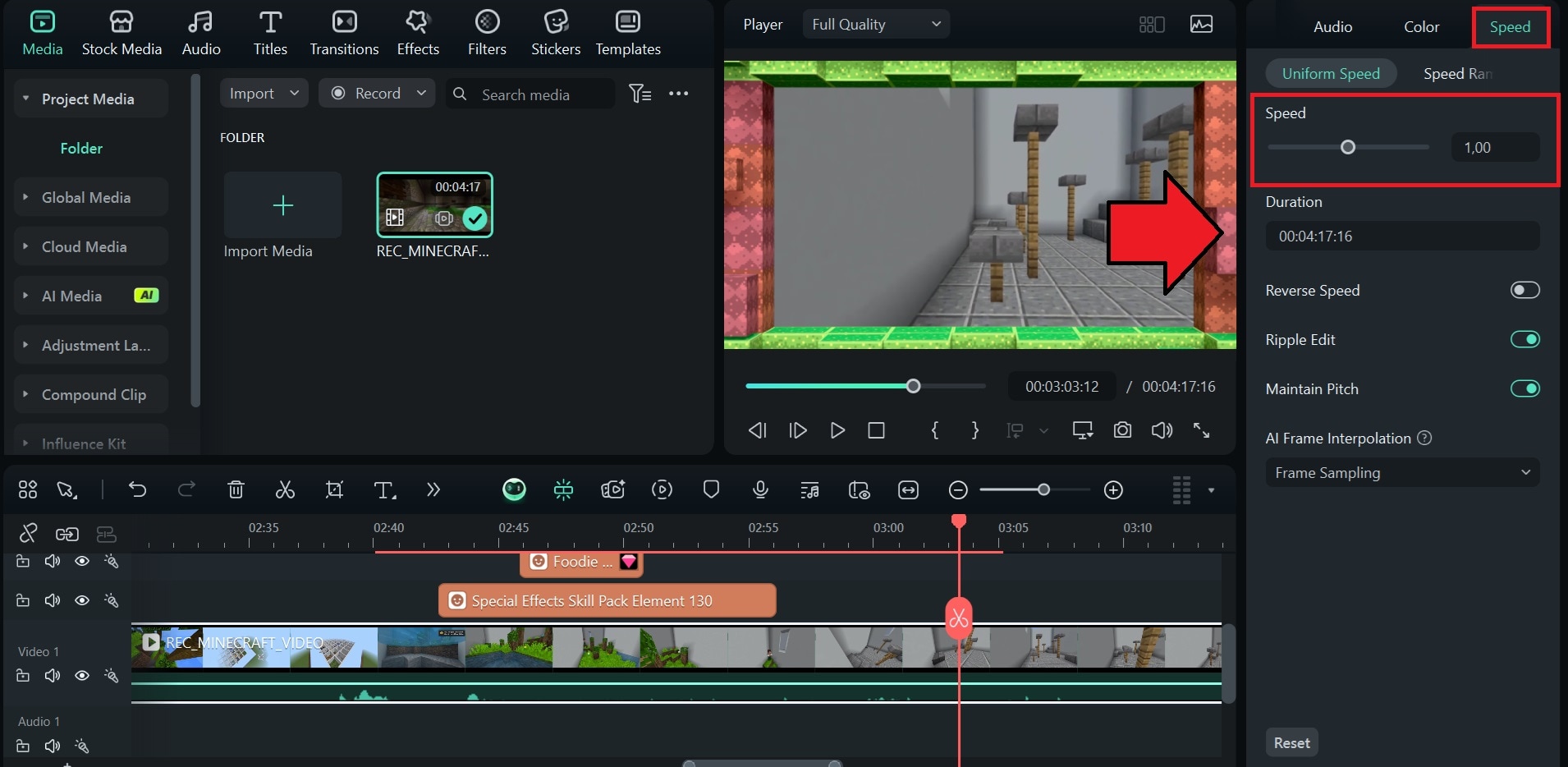Toggle the Reverse Speed switch
Image resolution: width=1568 pixels, height=767 pixels.
[1524, 290]
